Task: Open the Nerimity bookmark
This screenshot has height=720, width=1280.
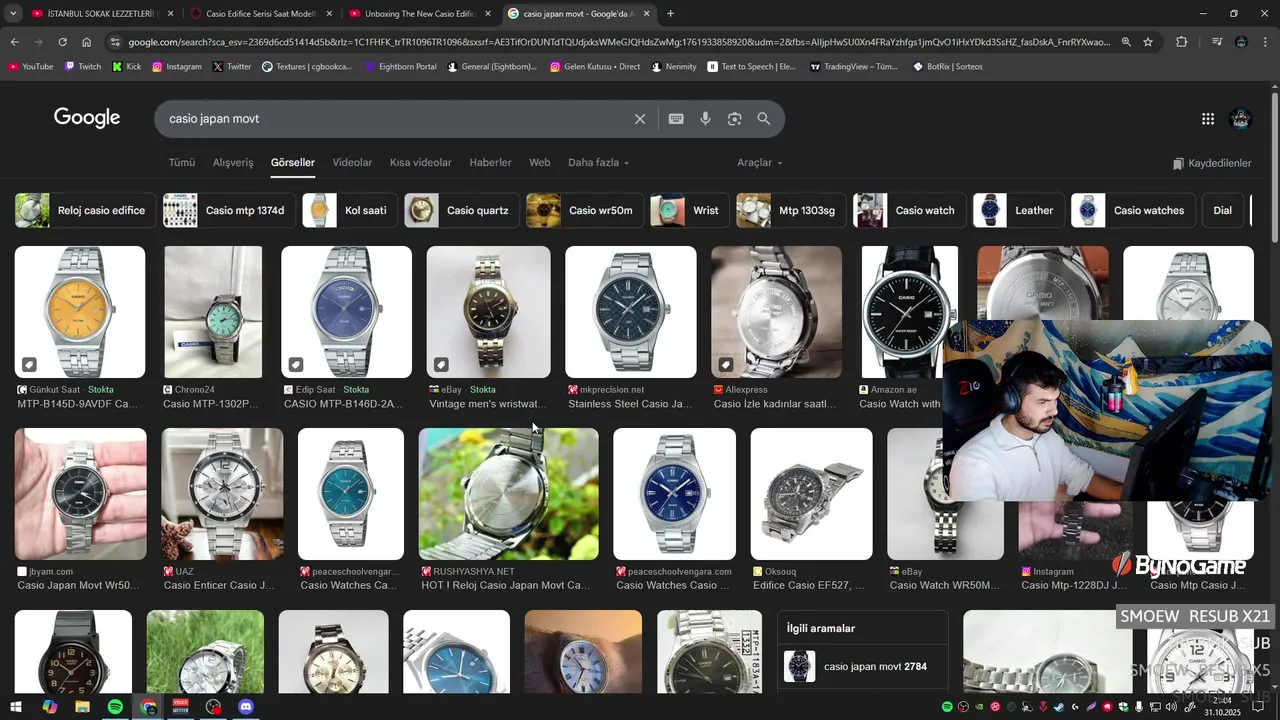Action: coord(674,67)
